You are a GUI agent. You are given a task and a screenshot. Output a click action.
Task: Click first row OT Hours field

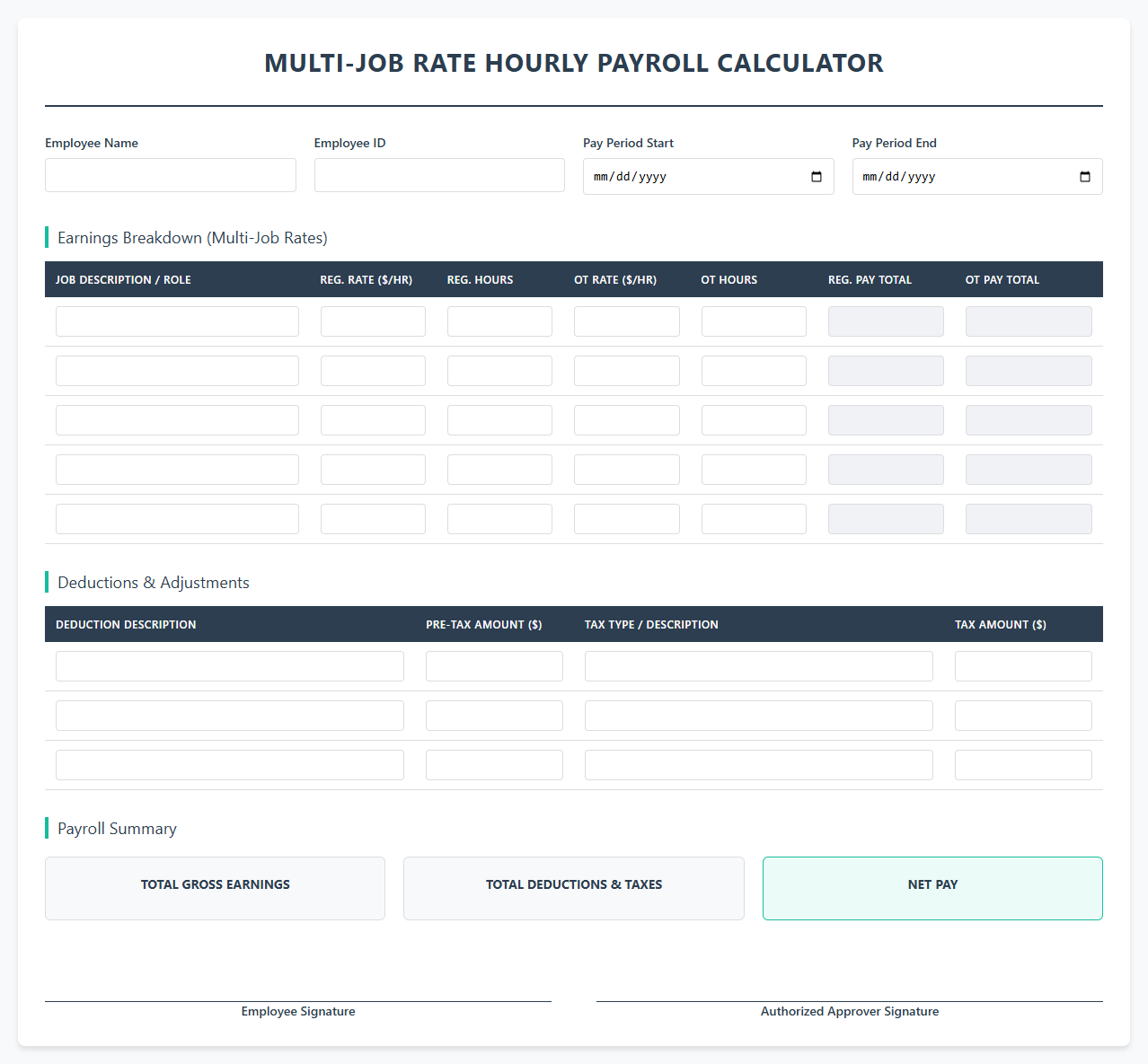754,321
